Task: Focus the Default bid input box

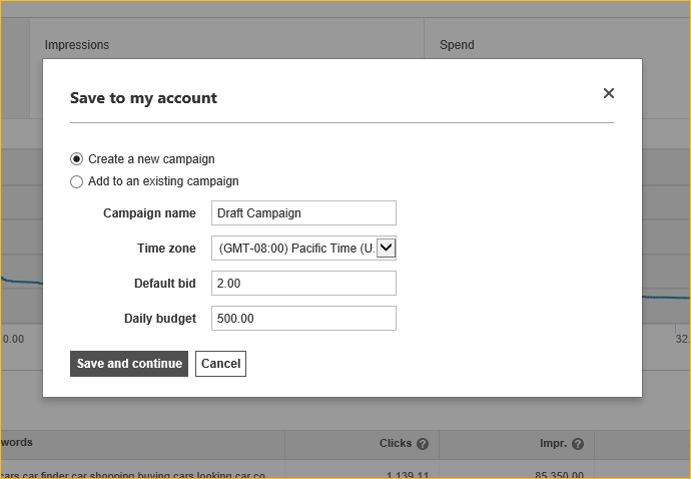Action: [304, 283]
